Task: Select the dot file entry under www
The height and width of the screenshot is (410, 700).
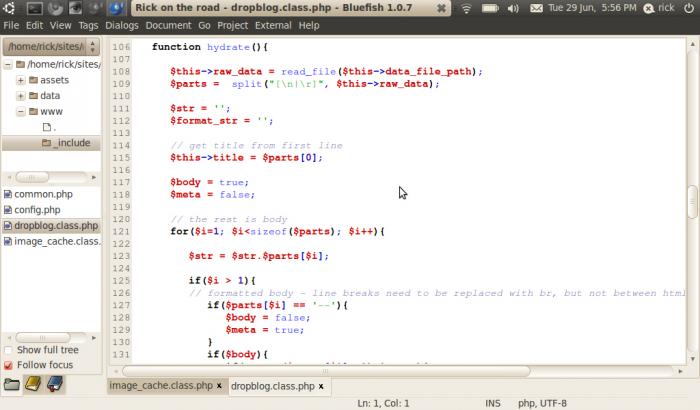Action: 49,127
